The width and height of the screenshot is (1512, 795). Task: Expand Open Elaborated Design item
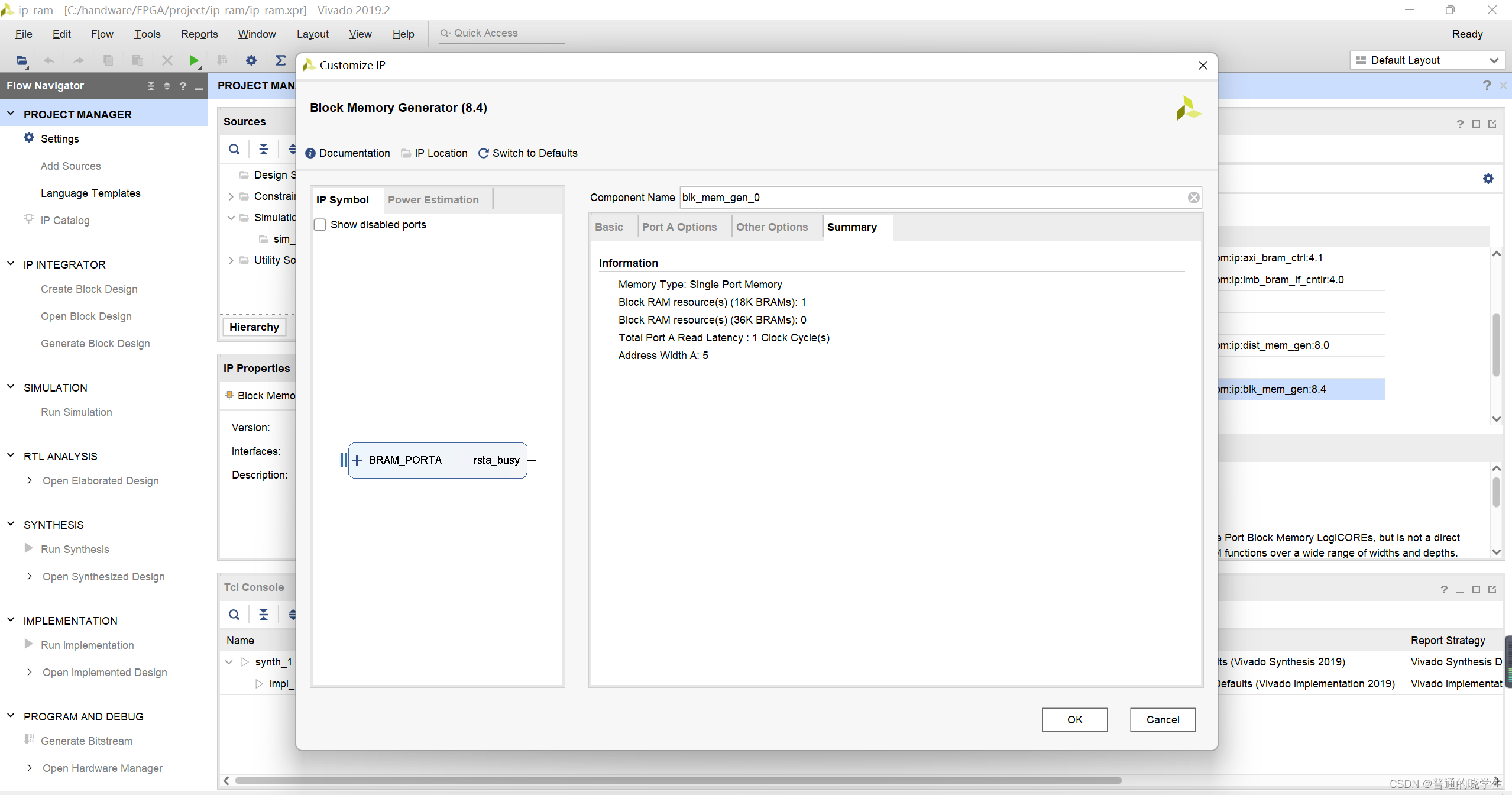29,481
